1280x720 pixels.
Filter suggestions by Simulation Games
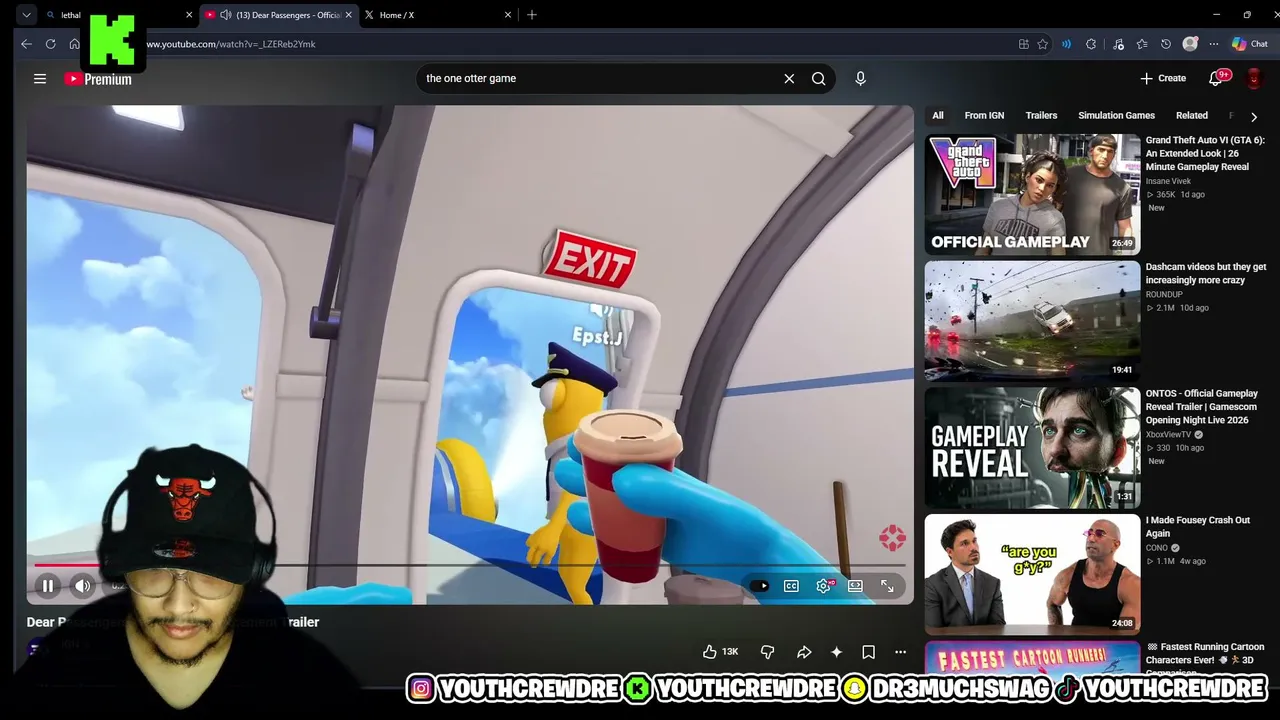(x=1116, y=116)
